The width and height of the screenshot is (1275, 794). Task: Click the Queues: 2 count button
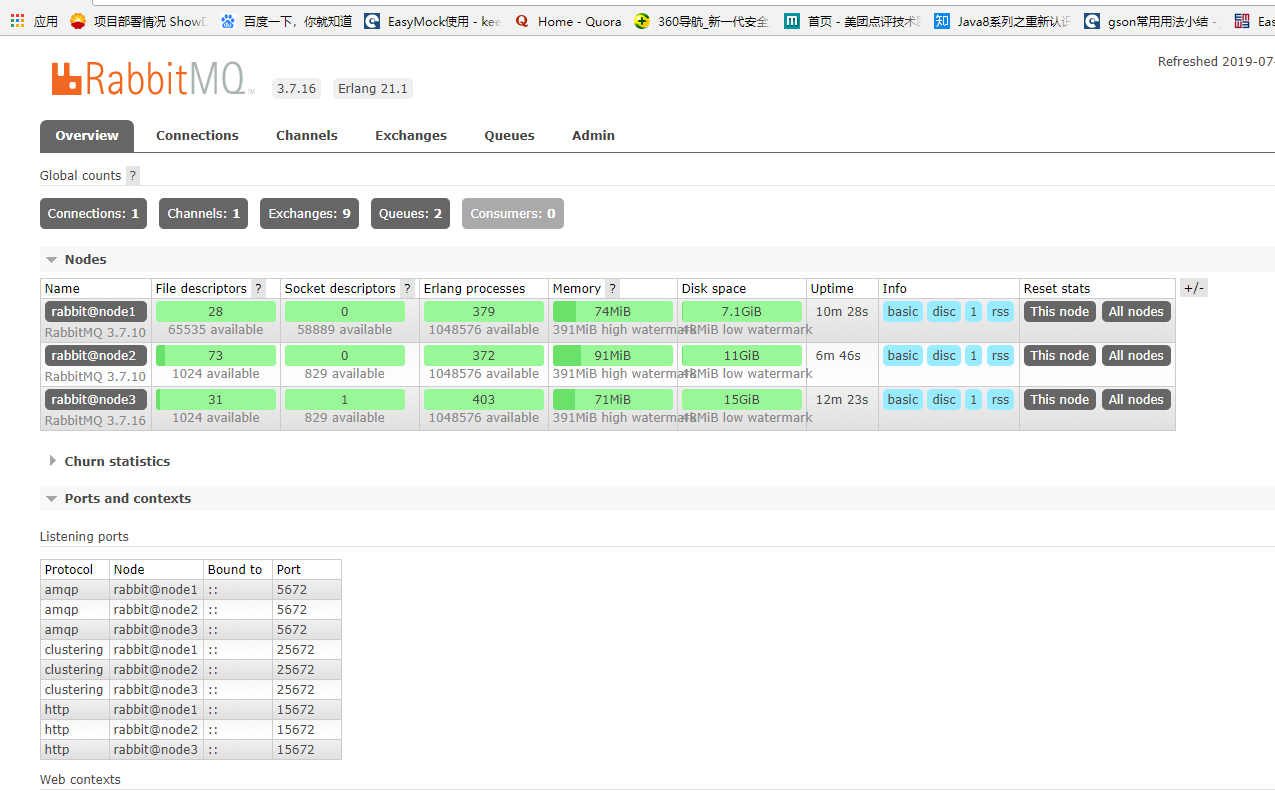(x=410, y=213)
